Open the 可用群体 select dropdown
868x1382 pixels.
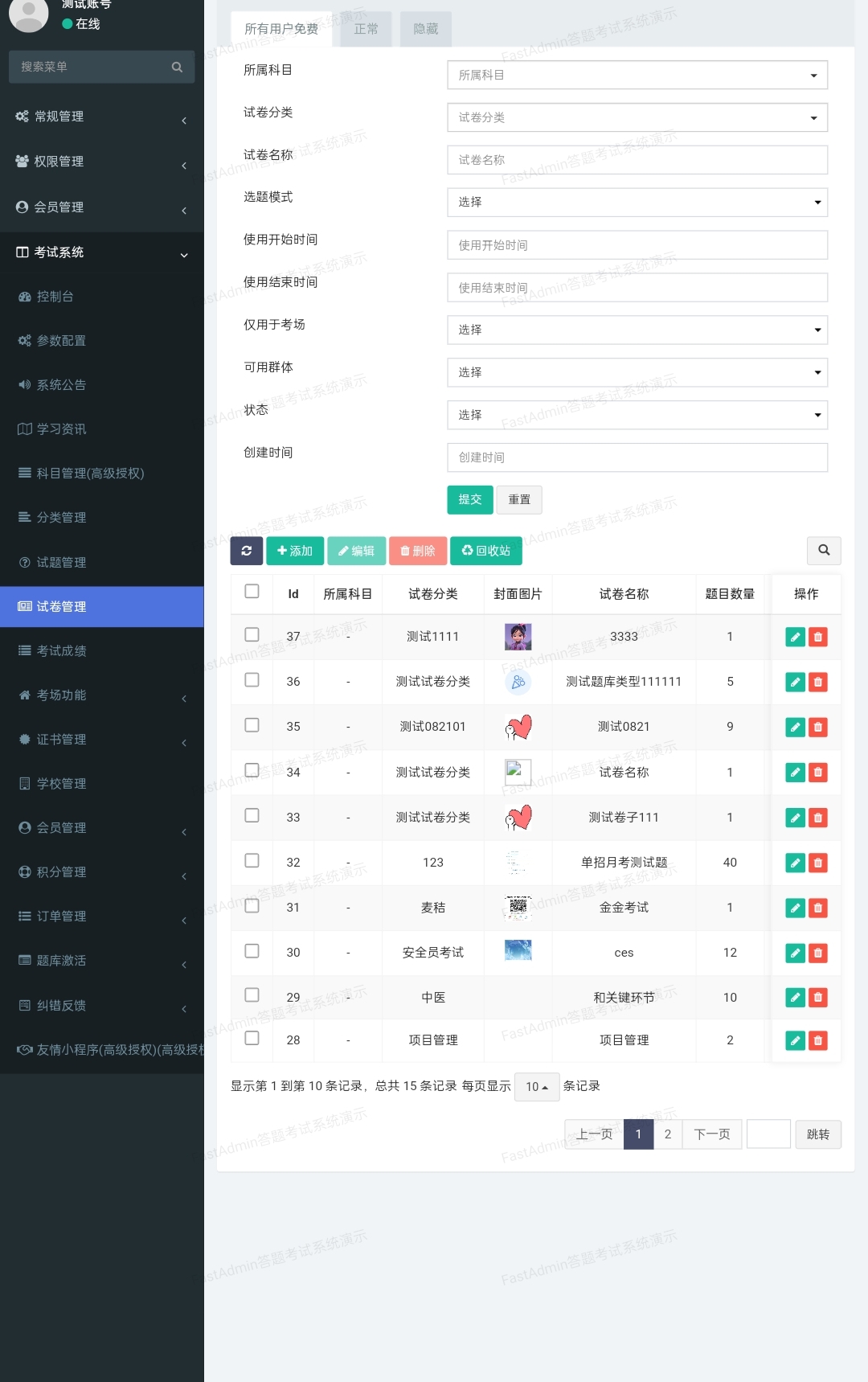tap(637, 372)
